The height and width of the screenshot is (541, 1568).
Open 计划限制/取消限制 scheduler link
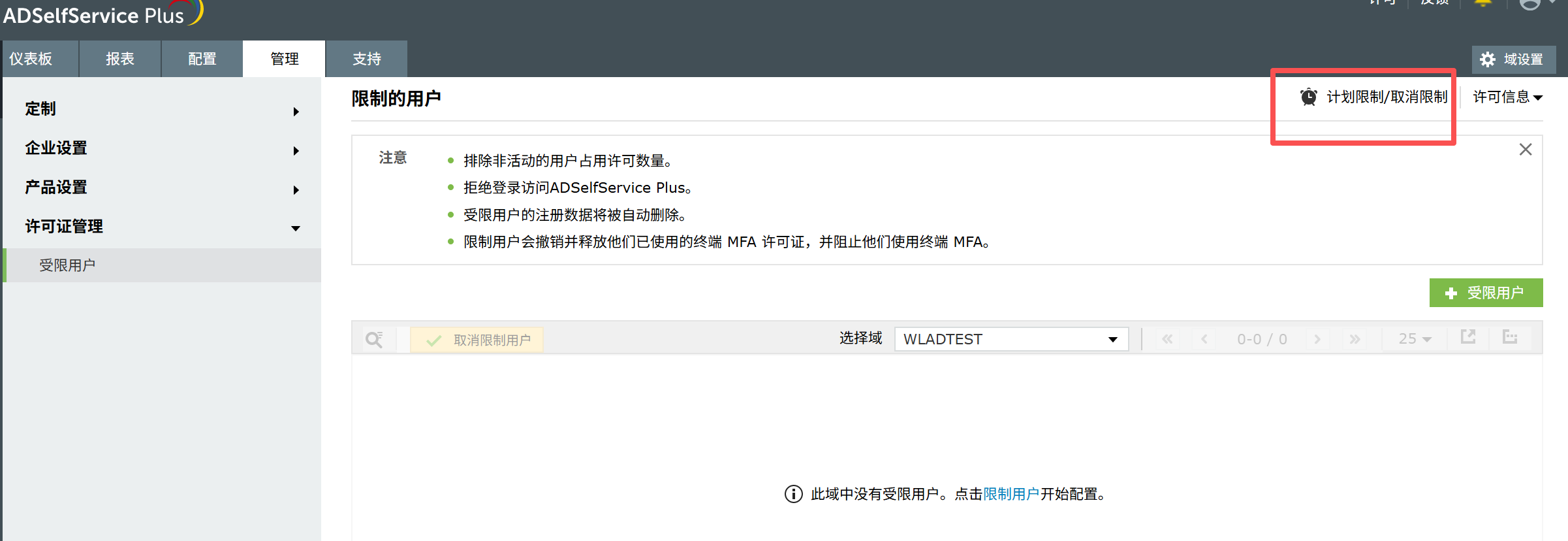pos(1387,97)
